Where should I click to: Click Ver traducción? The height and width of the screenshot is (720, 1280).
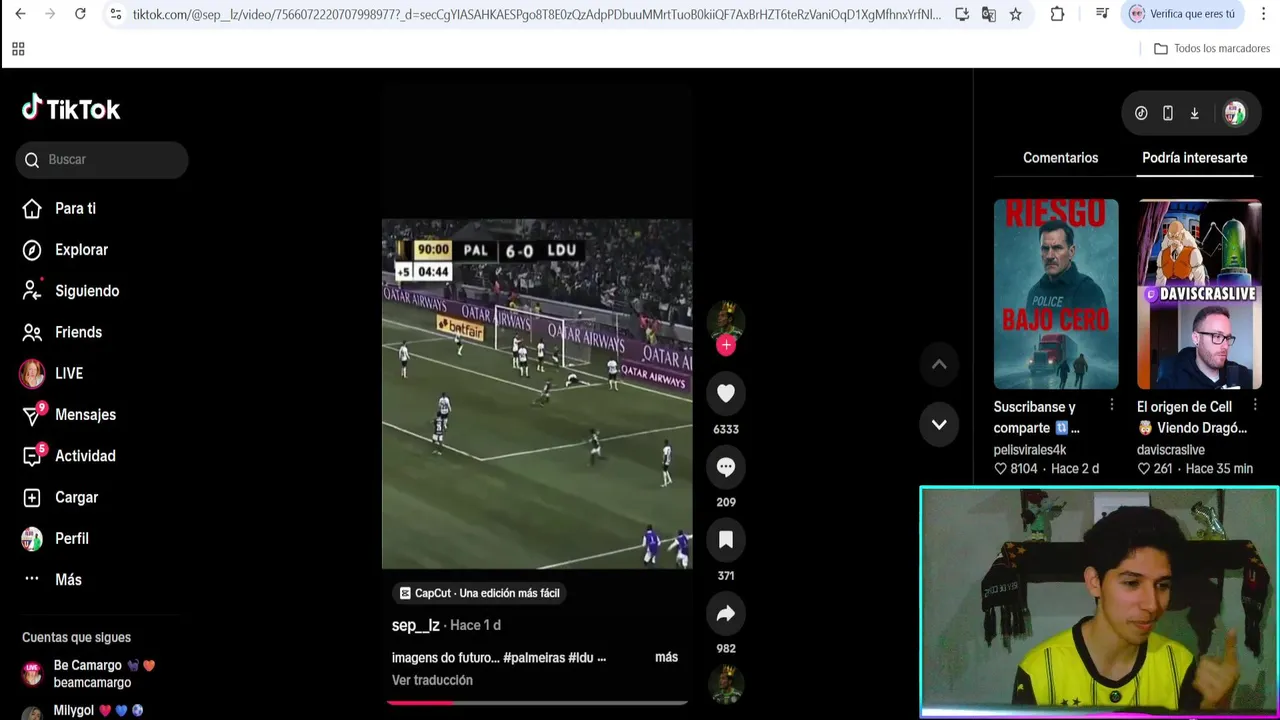tap(432, 680)
